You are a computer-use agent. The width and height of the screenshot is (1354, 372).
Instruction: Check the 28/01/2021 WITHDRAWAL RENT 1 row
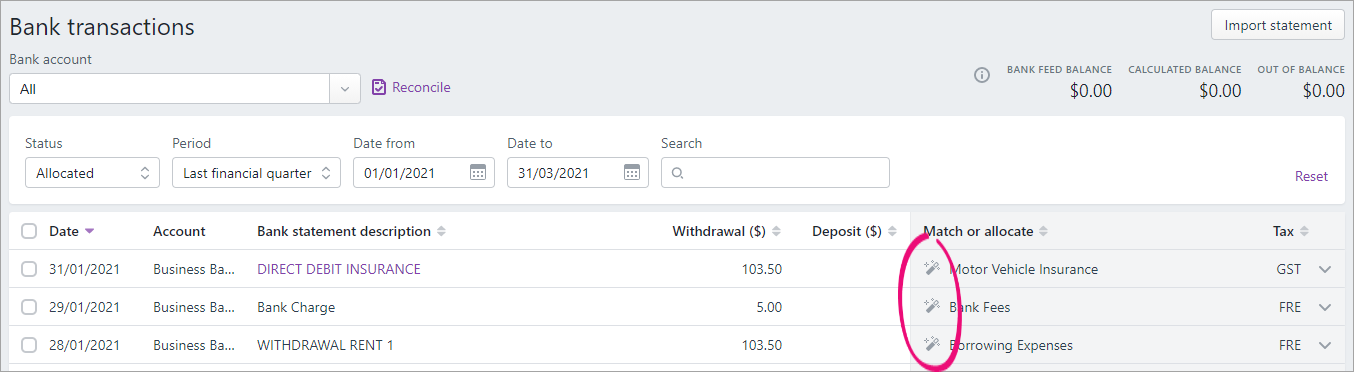tap(29, 345)
